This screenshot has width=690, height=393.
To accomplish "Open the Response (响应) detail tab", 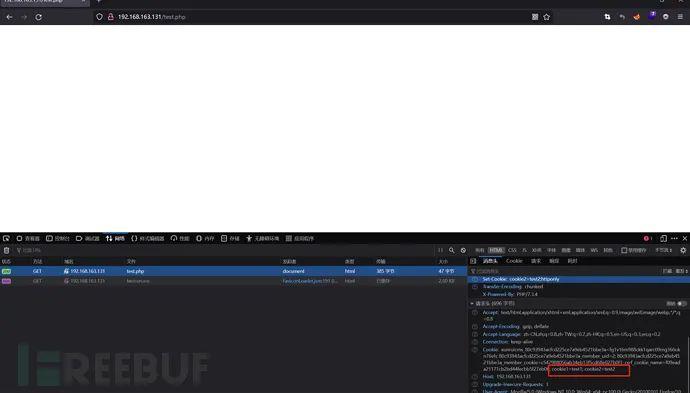I will [554, 261].
